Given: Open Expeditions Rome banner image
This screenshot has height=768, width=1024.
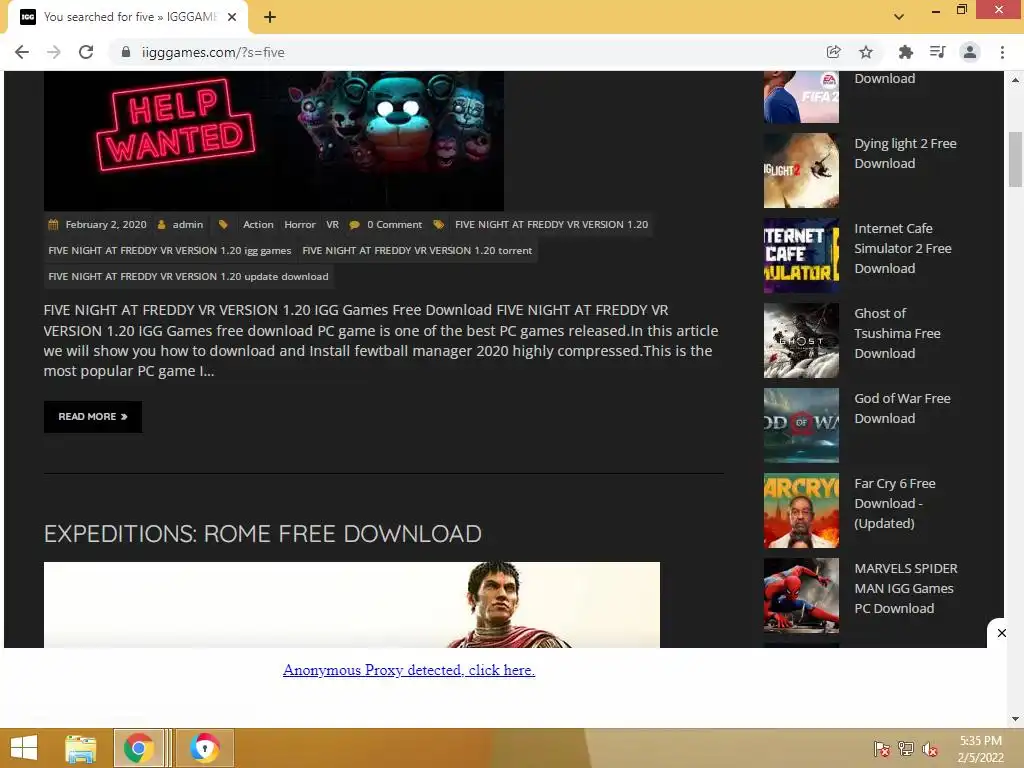Looking at the screenshot, I should coord(351,605).
